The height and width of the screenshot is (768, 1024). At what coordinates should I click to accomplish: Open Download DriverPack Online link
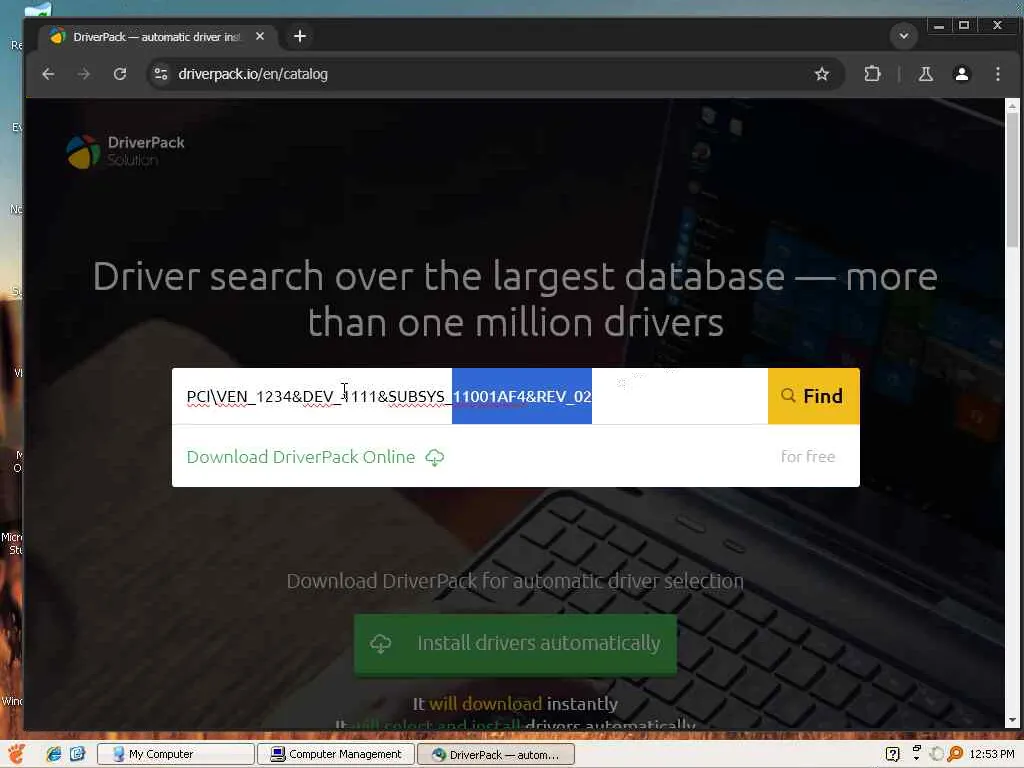pos(300,457)
